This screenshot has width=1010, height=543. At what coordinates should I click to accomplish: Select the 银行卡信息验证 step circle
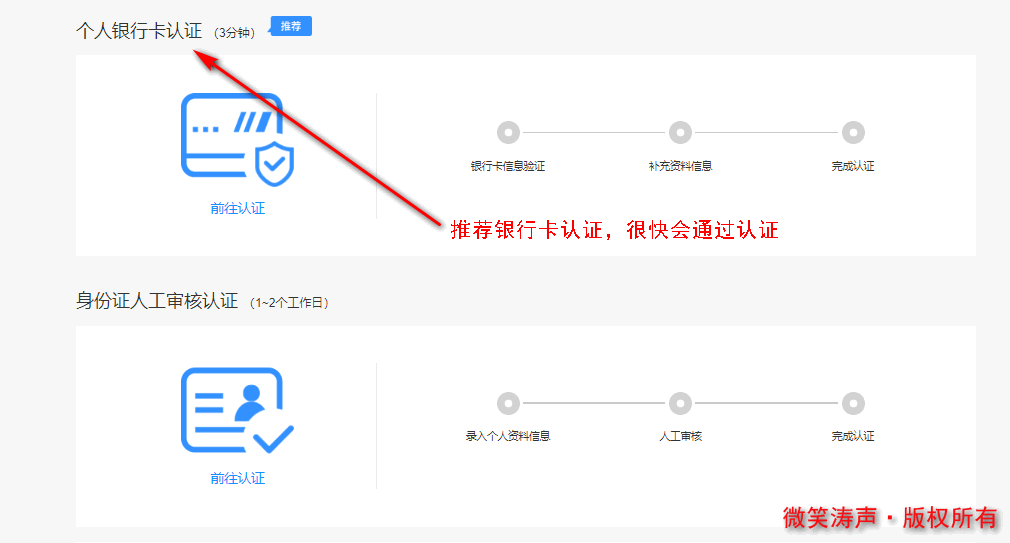point(508,132)
